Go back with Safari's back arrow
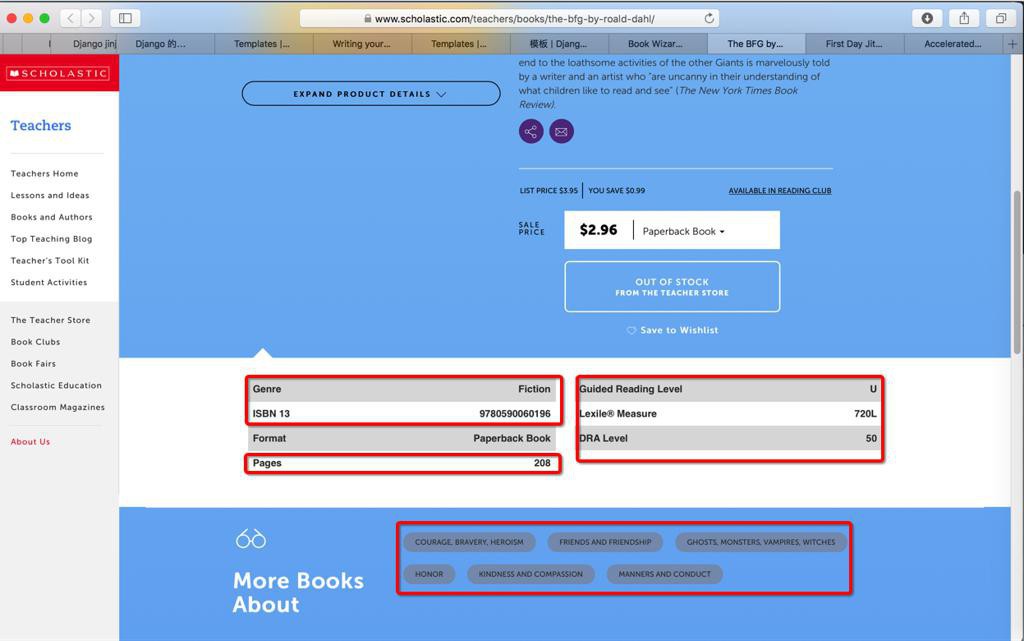Image resolution: width=1024 pixels, height=641 pixels. coord(71,18)
